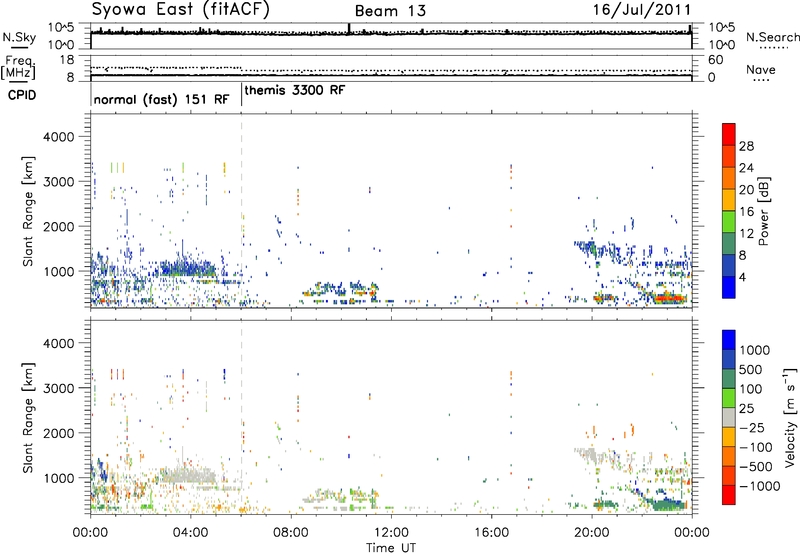The height and width of the screenshot is (554, 800).
Task: Click the '12:00' time tick label
Action: point(391,533)
